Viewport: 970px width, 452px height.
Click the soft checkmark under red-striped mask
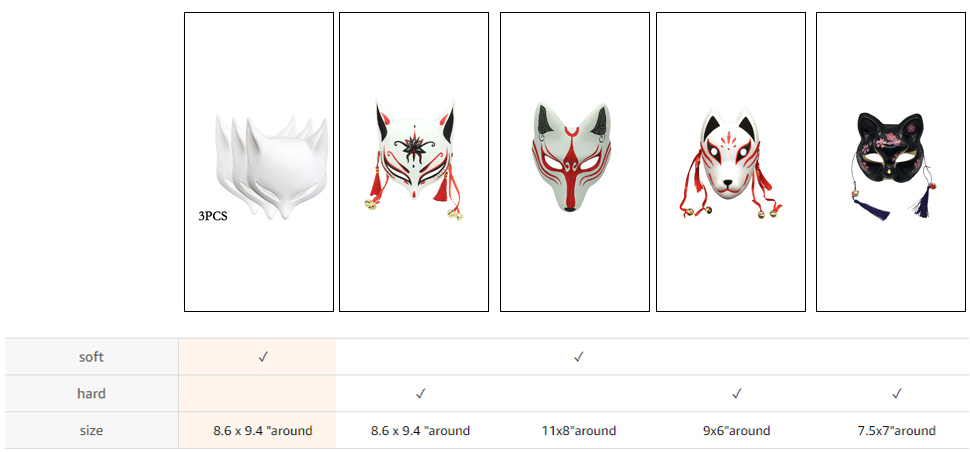578,357
